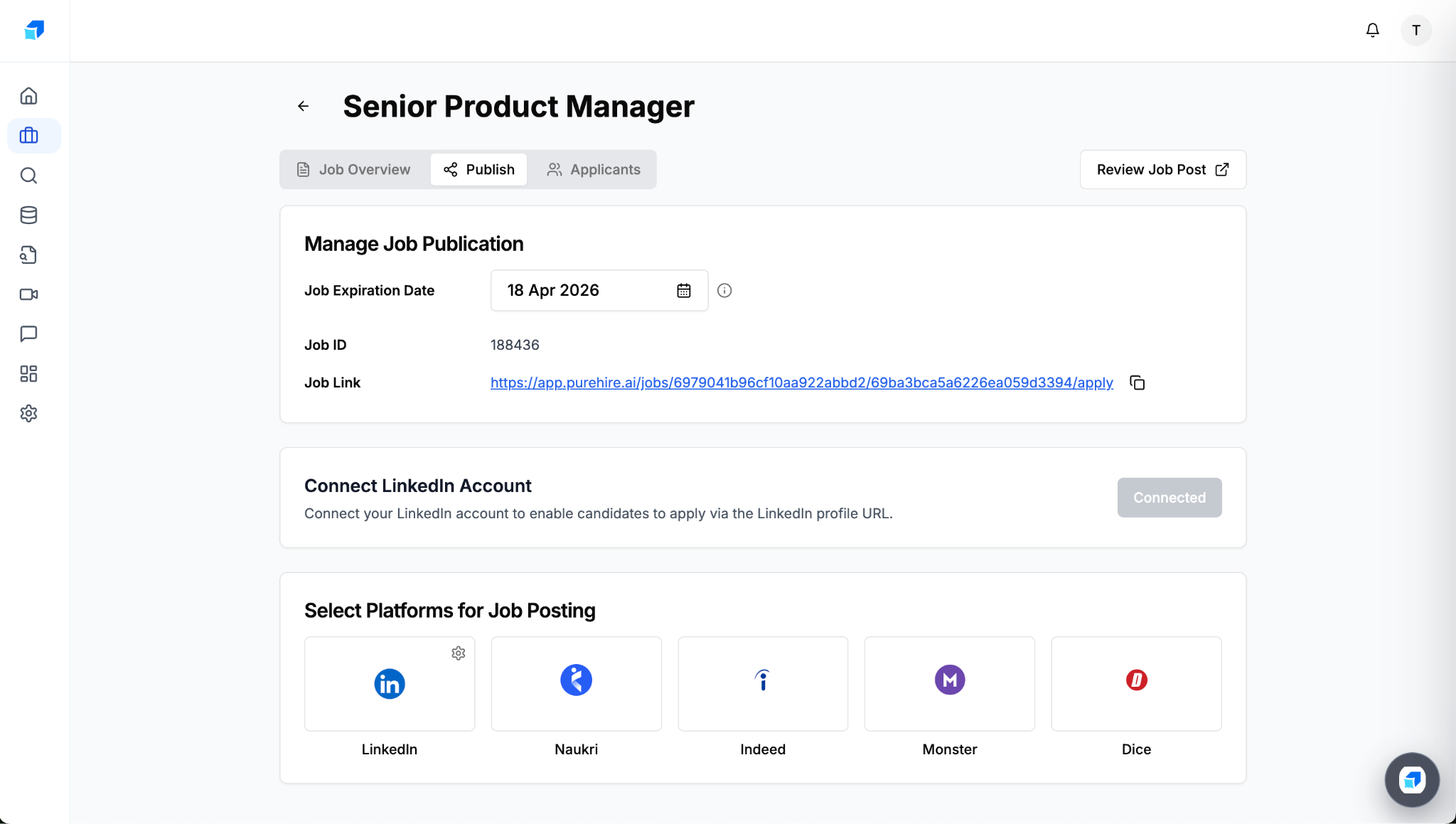Open the purehire.ai job application link
This screenshot has width=1456, height=824.
pos(801,382)
